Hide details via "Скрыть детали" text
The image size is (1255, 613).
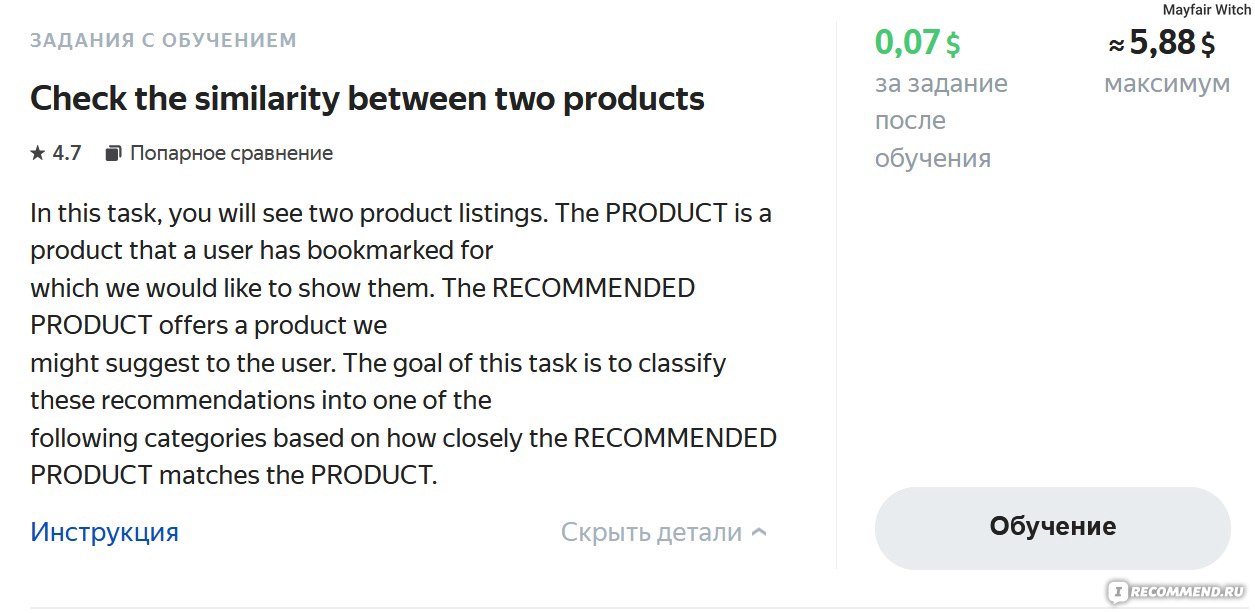[x=651, y=532]
